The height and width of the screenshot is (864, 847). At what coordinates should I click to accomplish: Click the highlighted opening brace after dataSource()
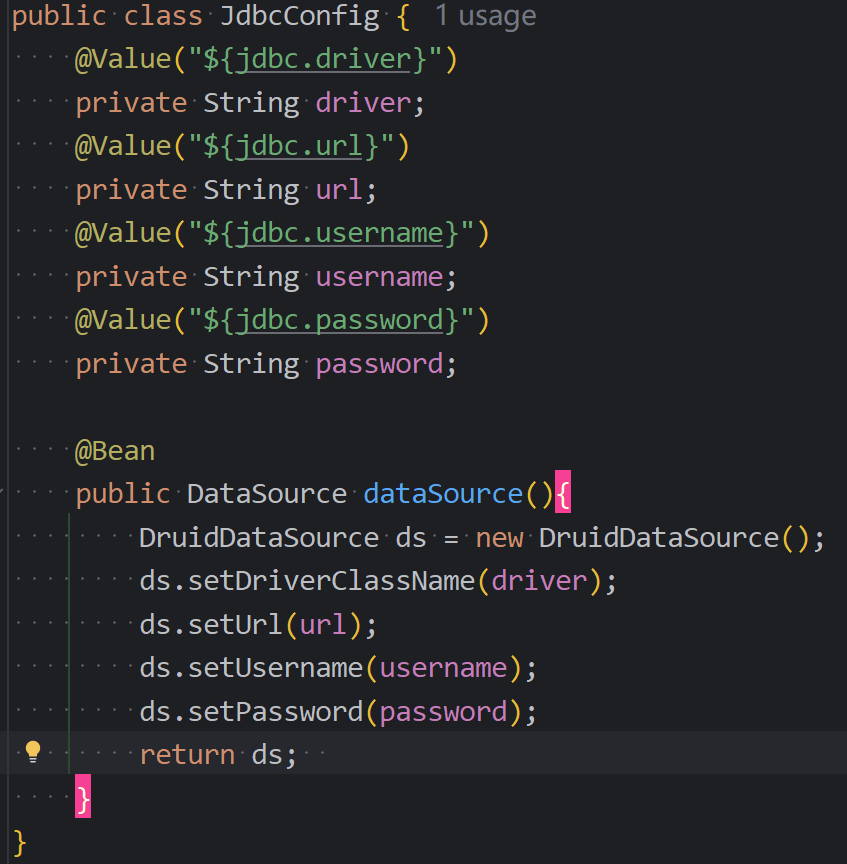563,492
